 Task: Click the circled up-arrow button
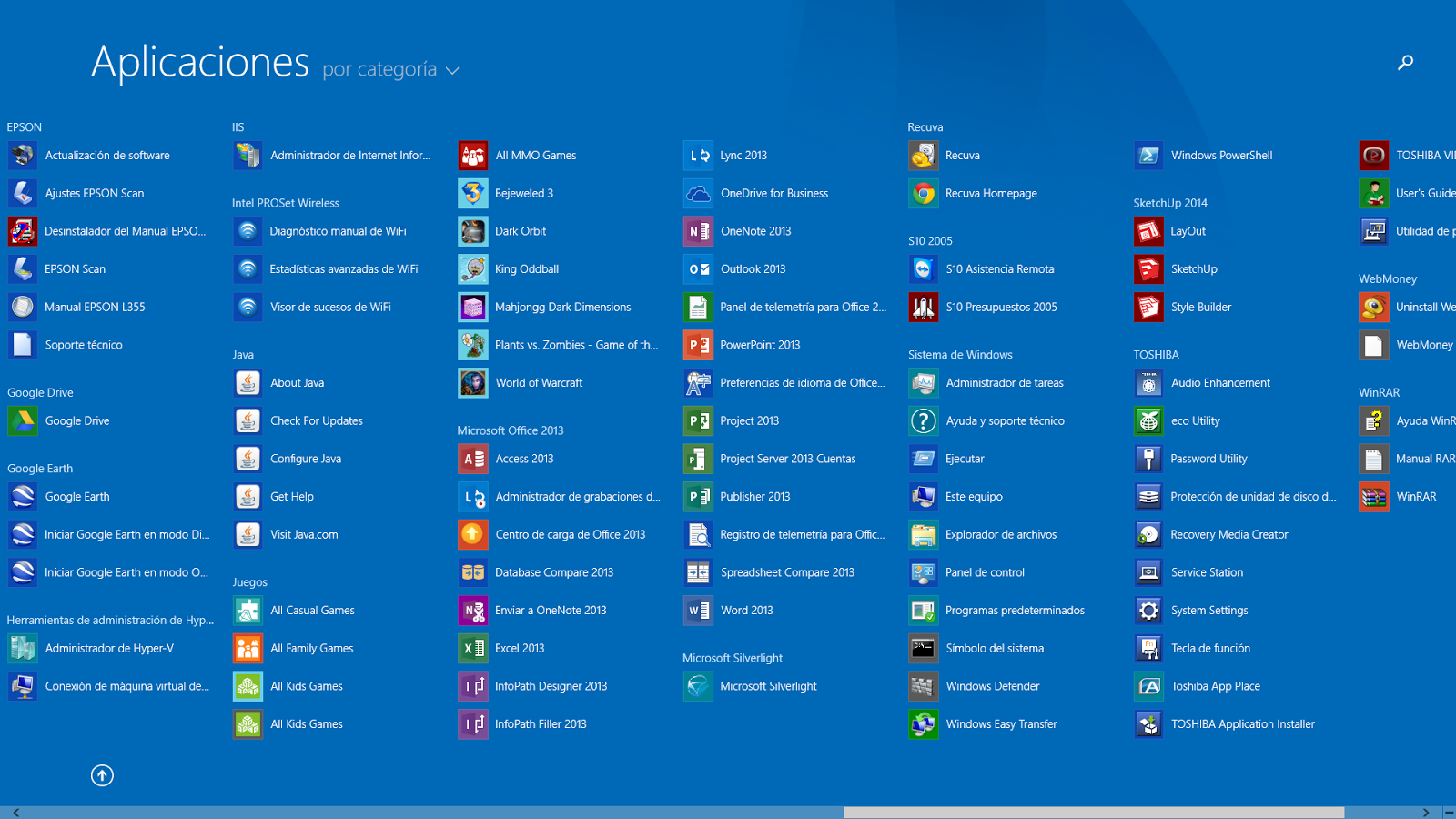[102, 775]
